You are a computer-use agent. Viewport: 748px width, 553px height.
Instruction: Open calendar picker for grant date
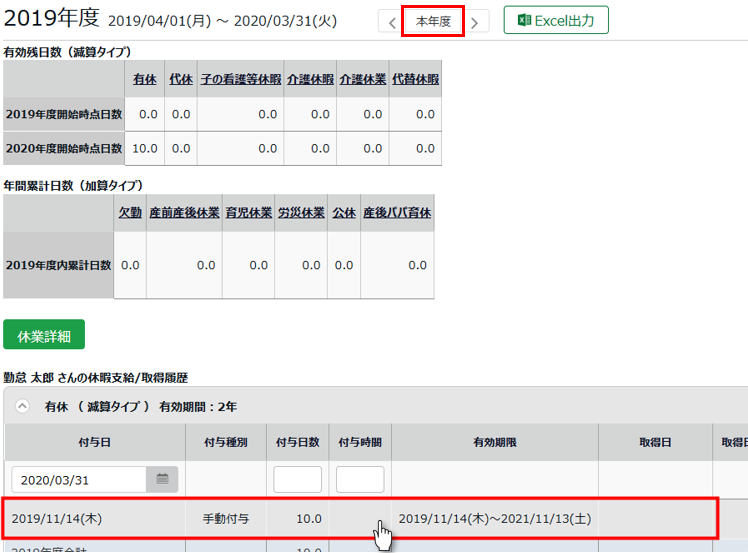[162, 480]
